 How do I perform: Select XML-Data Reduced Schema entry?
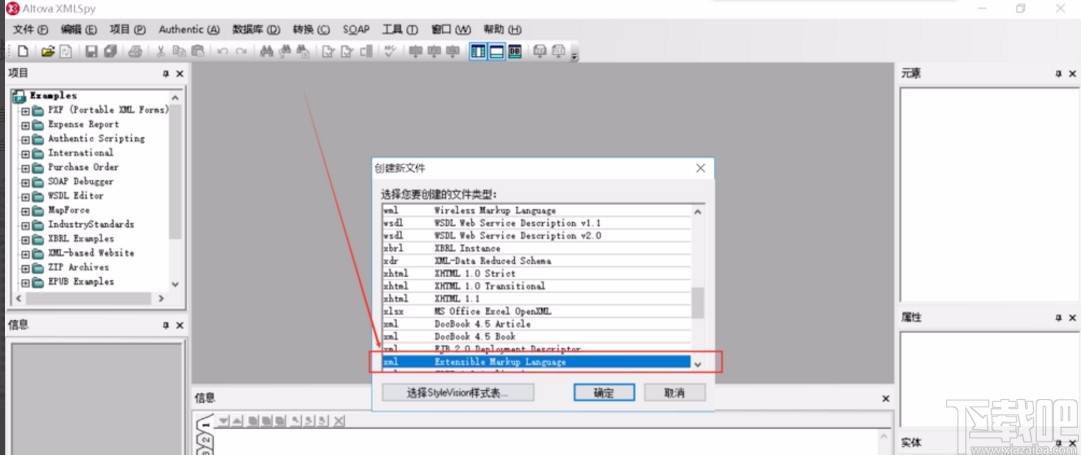[x=536, y=261]
